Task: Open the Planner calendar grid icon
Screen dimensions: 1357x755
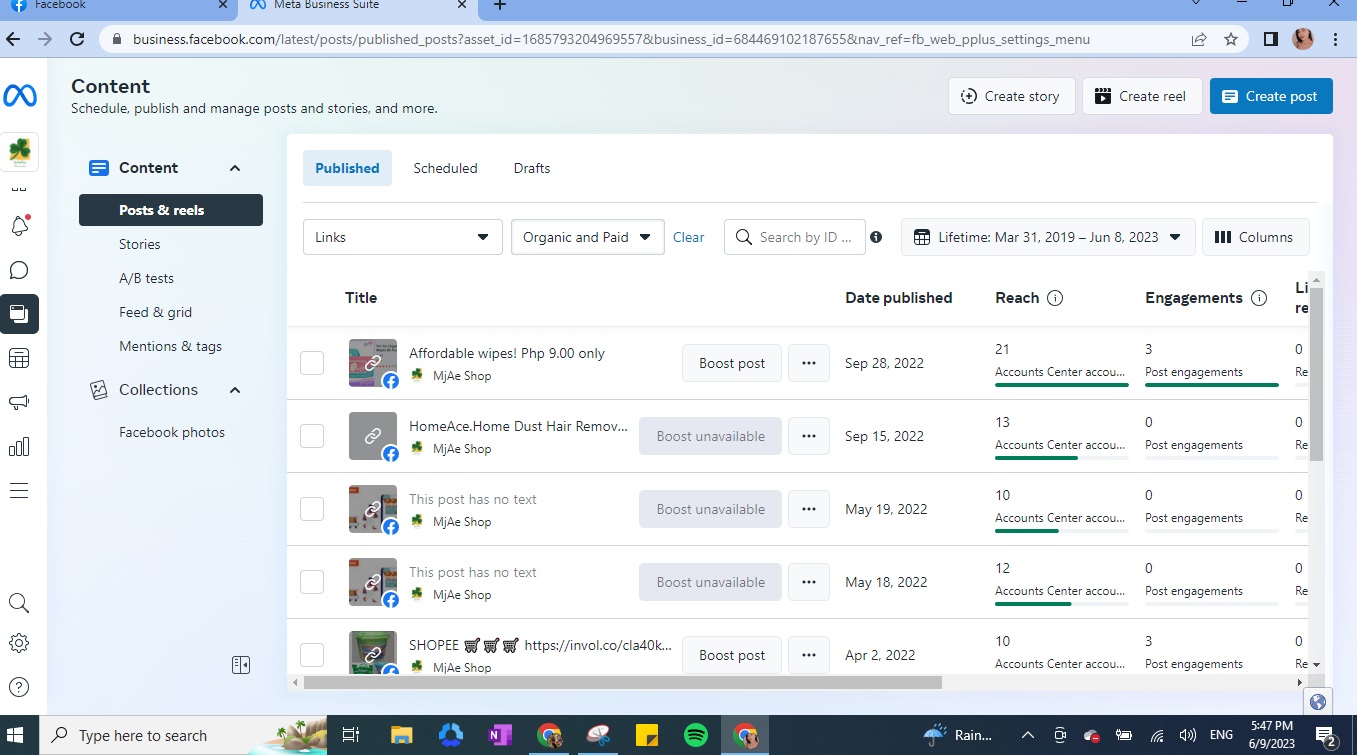Action: point(19,358)
